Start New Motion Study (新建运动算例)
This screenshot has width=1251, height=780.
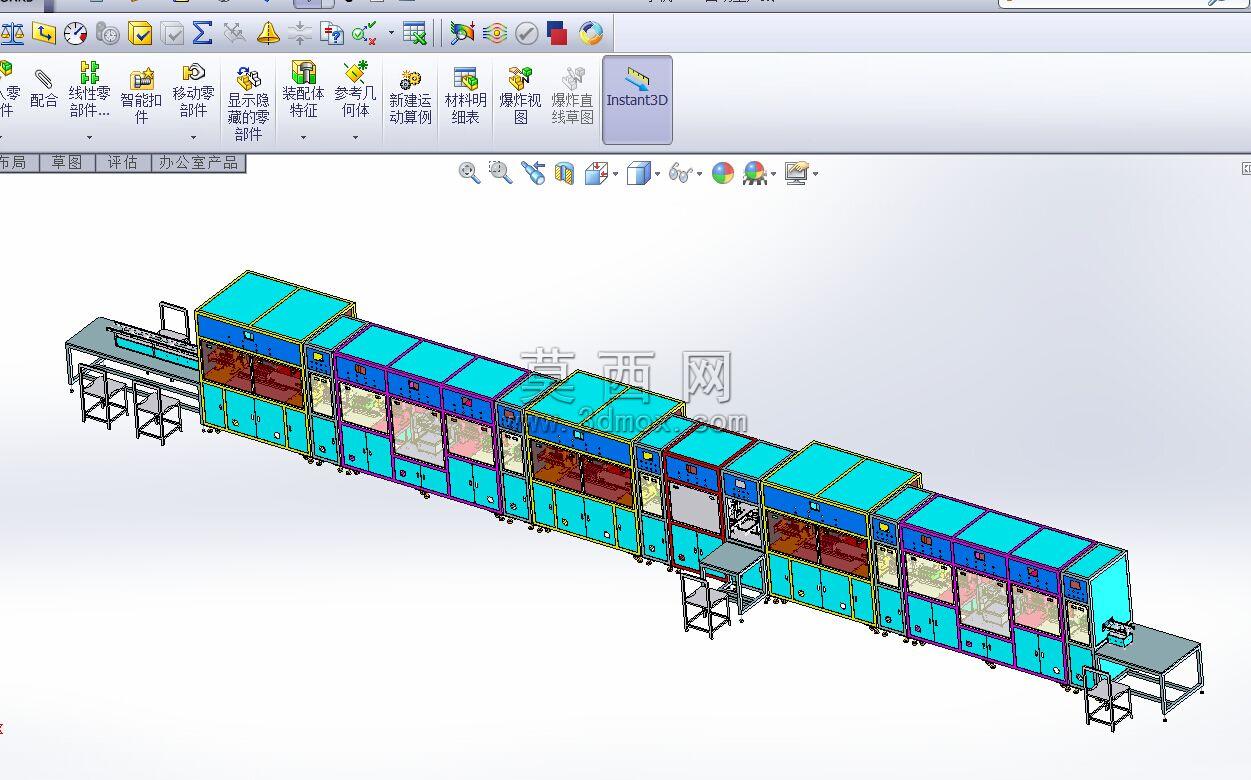[x=410, y=97]
